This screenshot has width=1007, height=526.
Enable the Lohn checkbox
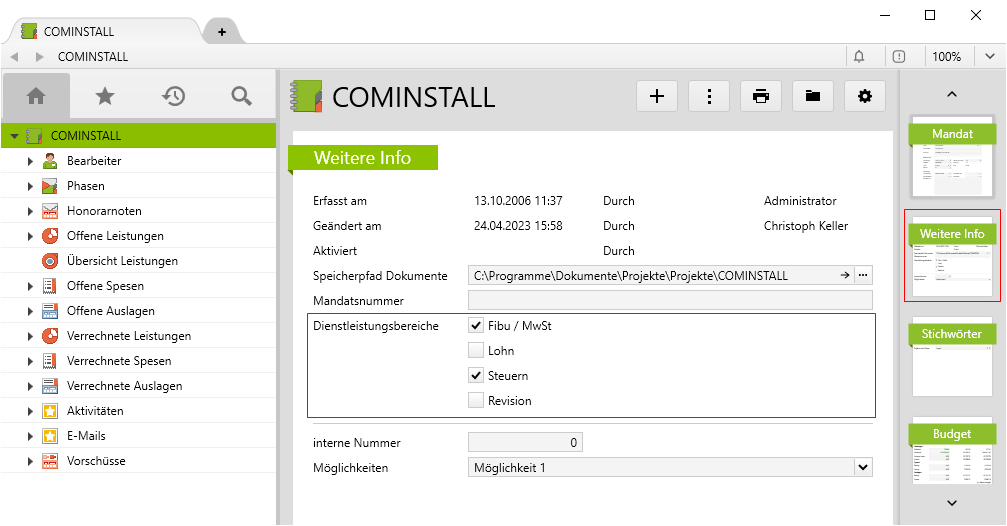(x=476, y=351)
